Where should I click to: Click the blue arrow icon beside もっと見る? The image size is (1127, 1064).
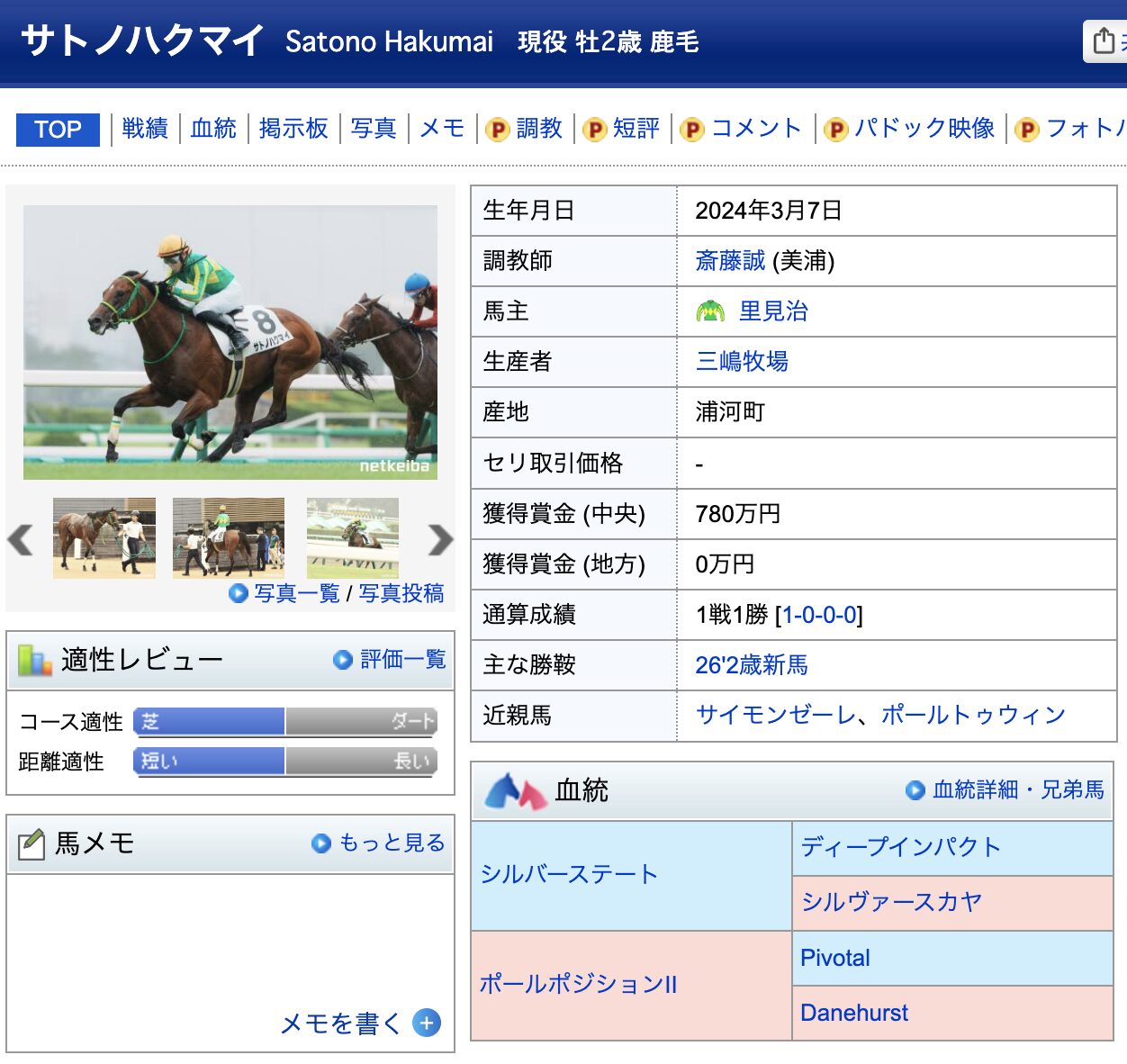321,843
